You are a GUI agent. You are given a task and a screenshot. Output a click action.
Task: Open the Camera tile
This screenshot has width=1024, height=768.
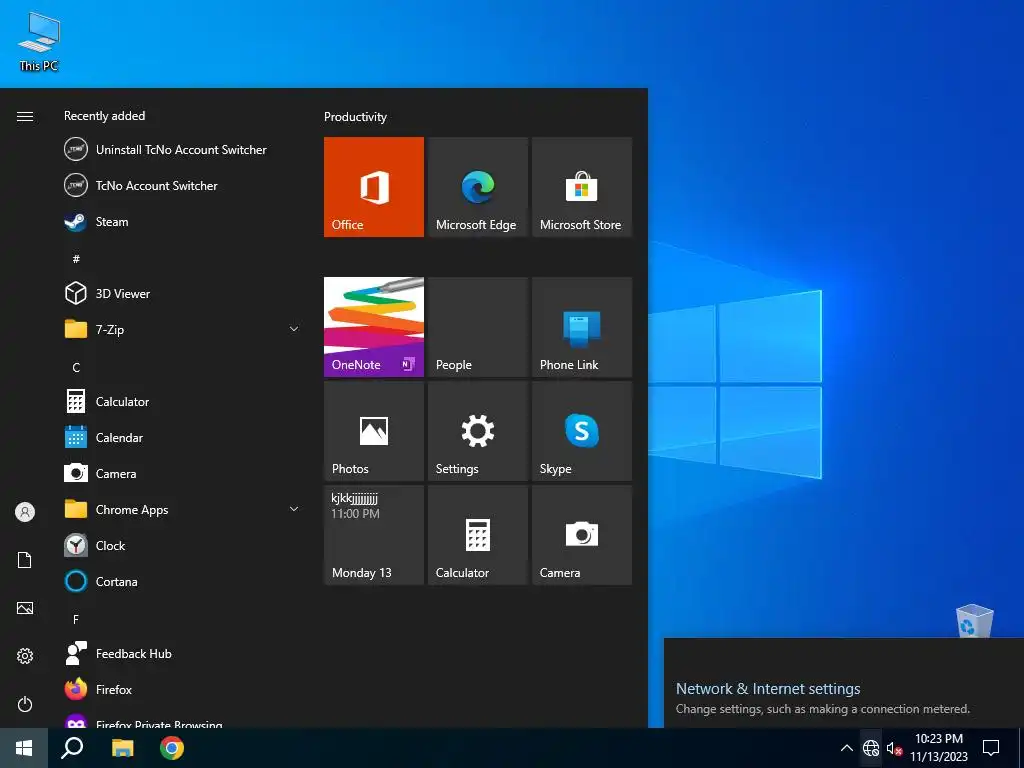[582, 535]
